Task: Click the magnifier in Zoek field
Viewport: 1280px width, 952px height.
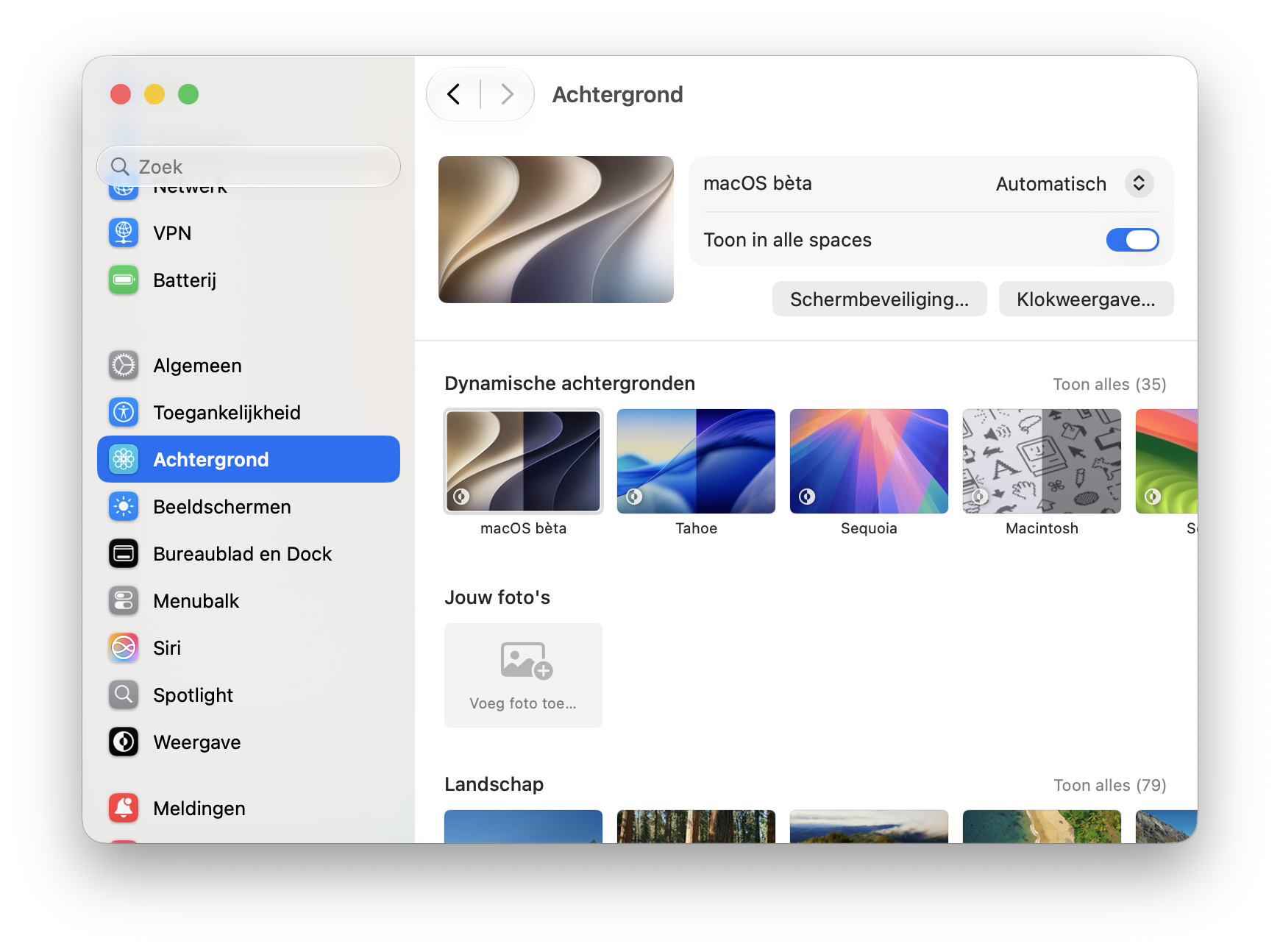Action: click(x=120, y=167)
